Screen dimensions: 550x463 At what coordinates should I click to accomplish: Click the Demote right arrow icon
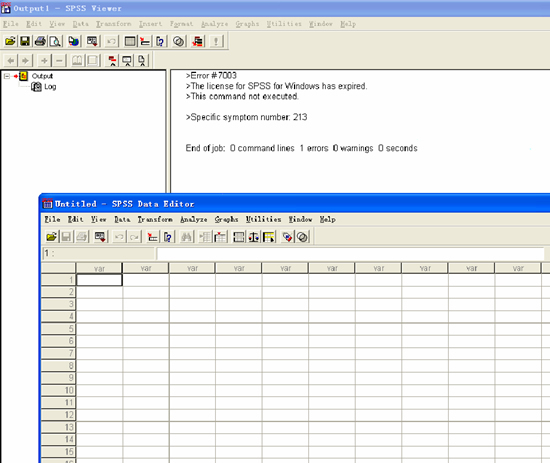point(25,61)
